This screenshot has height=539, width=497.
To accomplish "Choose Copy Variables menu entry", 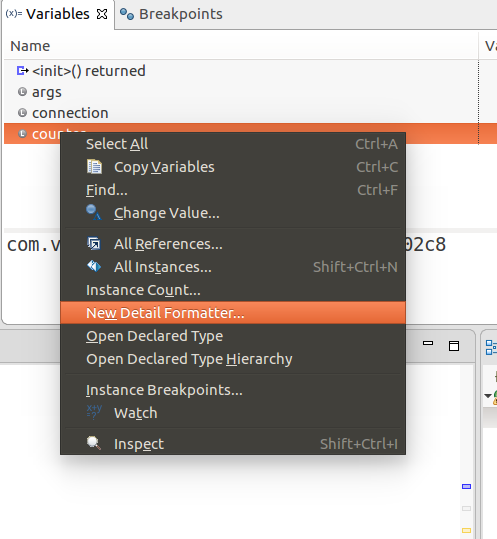I will 233,167.
